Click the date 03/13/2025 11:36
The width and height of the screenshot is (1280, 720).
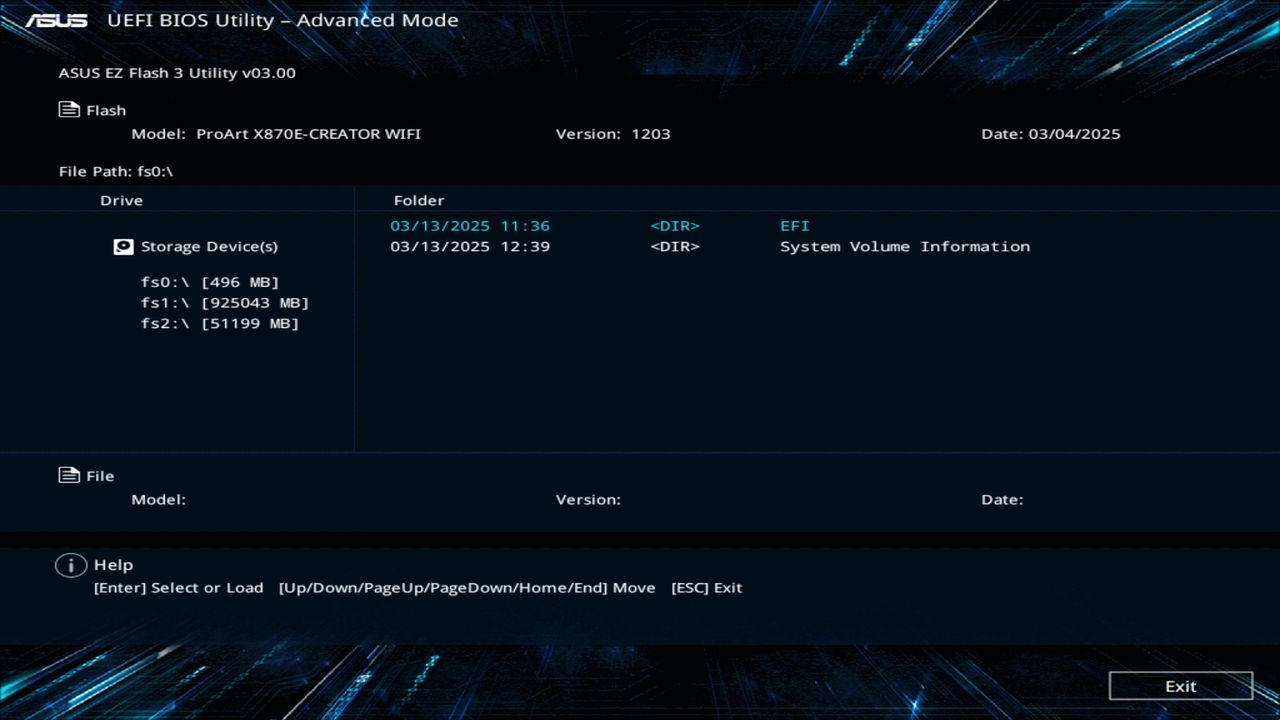470,226
